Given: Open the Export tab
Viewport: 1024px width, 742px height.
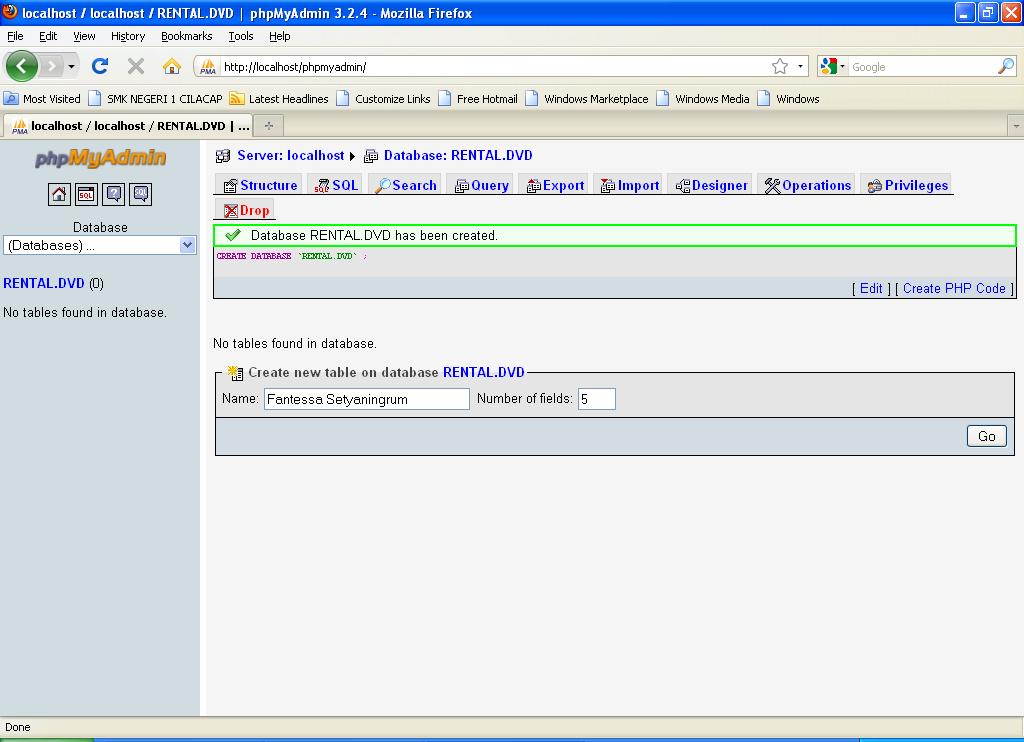Looking at the screenshot, I should click(x=555, y=186).
